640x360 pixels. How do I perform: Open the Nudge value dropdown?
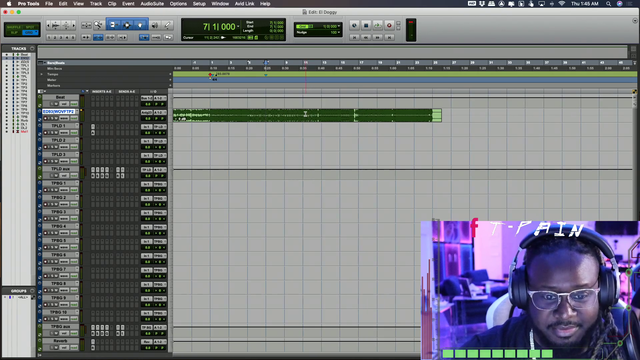point(339,32)
